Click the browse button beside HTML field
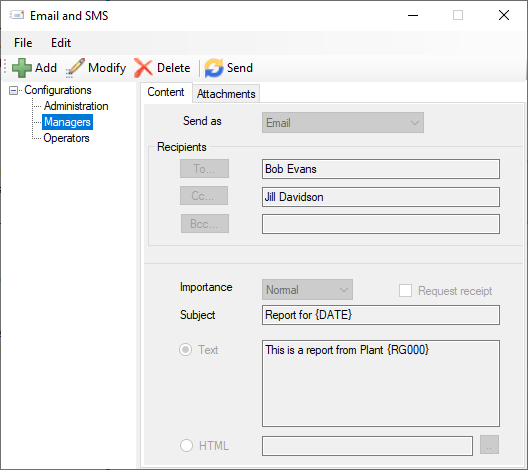Viewport: 528px width, 470px height. [489, 445]
